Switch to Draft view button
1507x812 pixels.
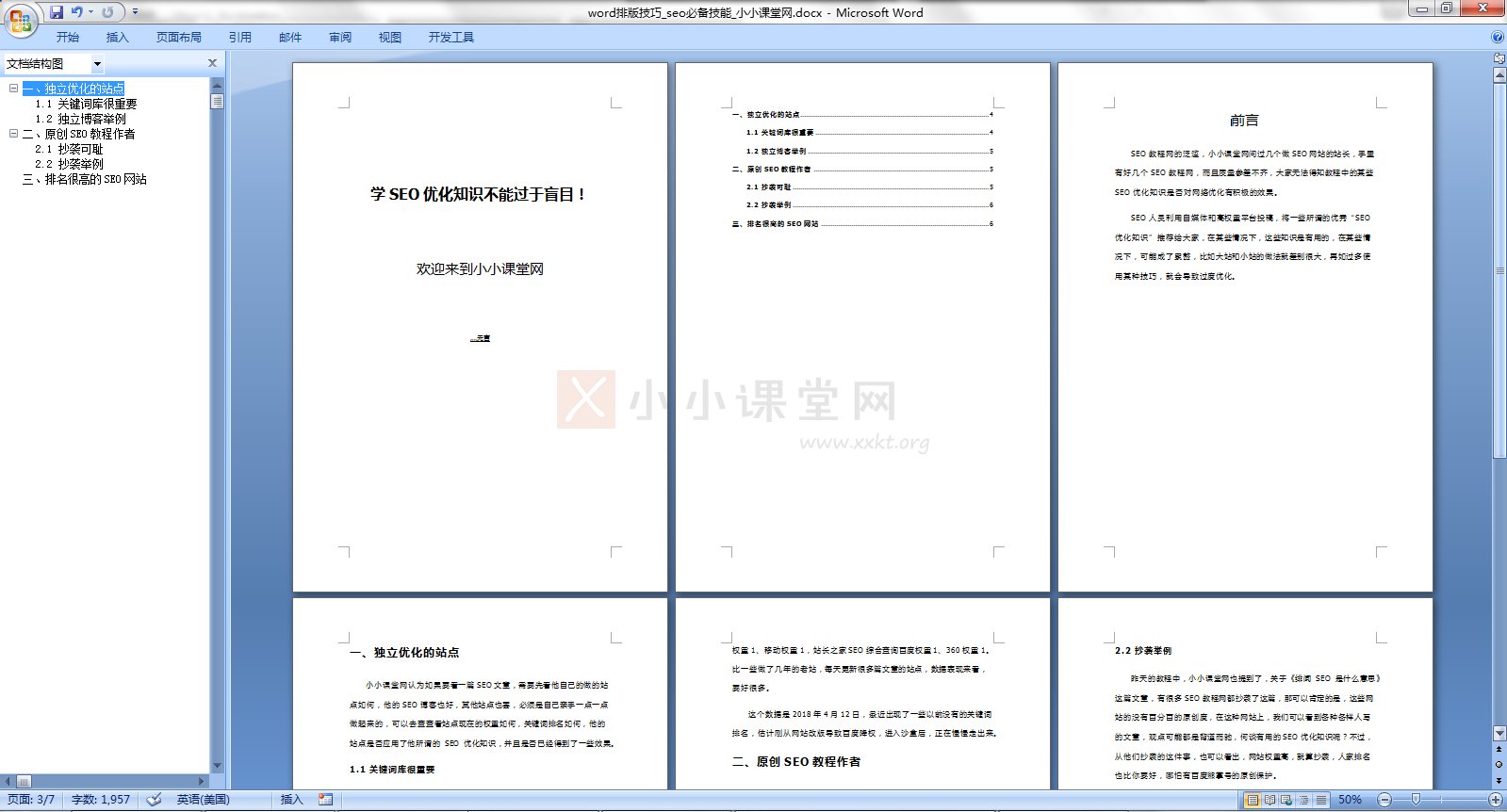pos(1320,800)
